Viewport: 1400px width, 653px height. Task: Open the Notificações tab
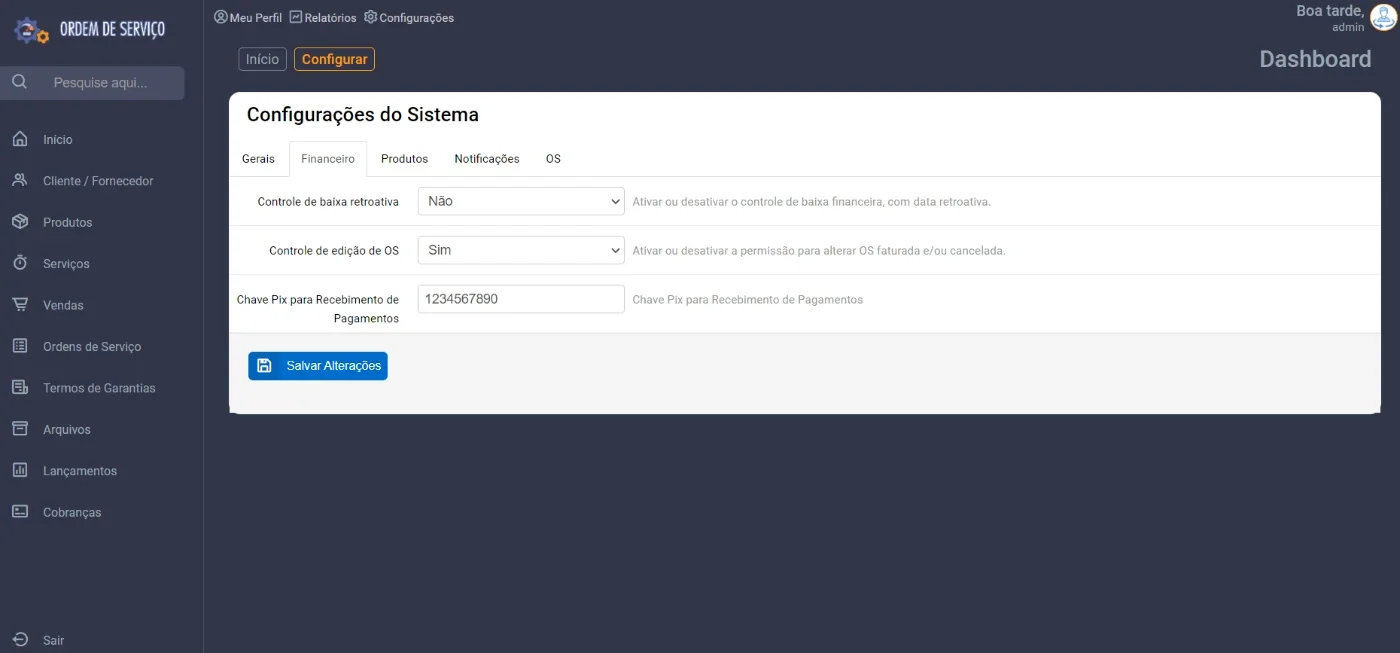pos(487,159)
